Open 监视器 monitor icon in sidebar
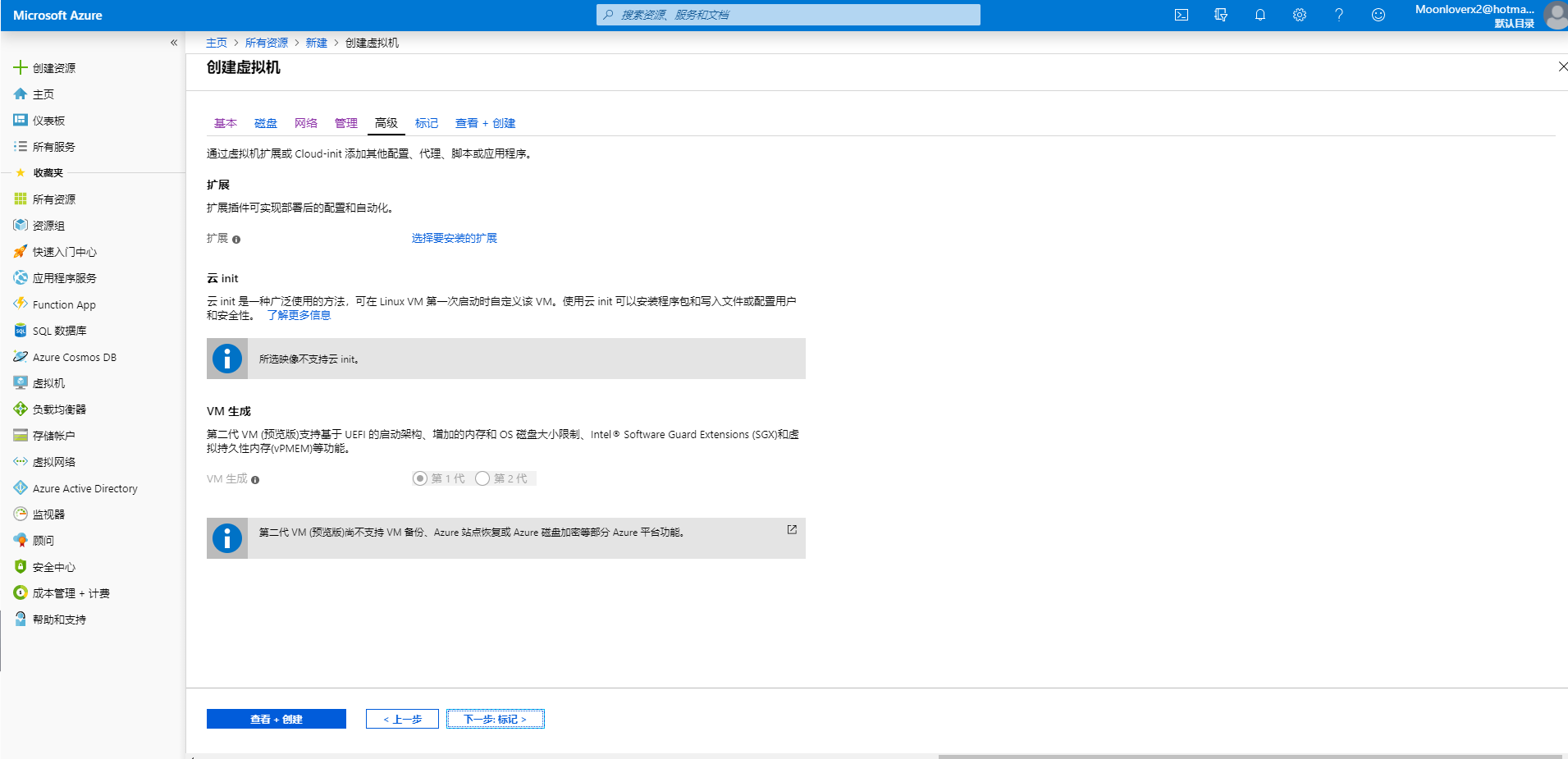Image resolution: width=1568 pixels, height=759 pixels. point(21,514)
